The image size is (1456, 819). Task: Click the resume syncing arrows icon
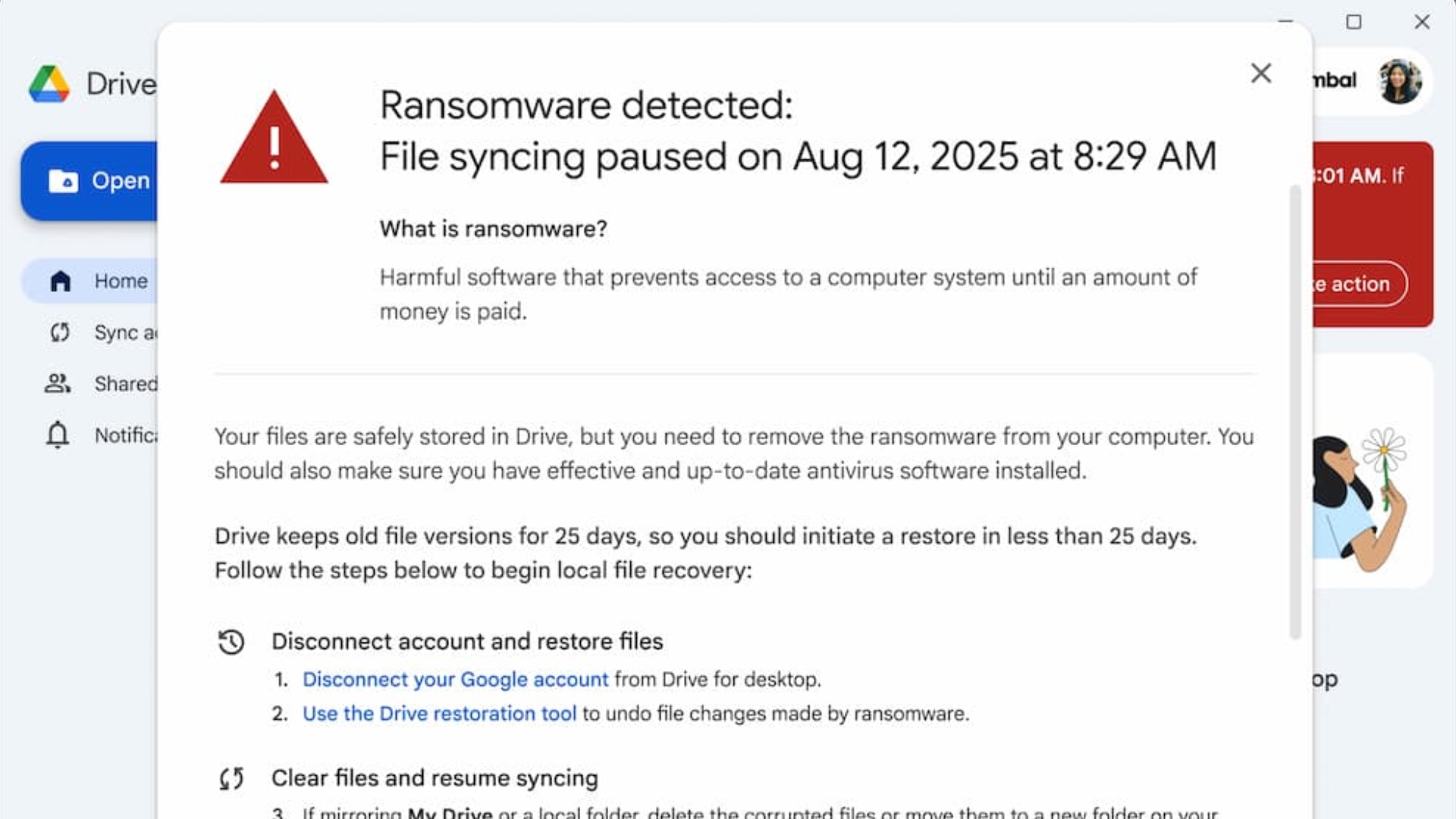pos(231,778)
